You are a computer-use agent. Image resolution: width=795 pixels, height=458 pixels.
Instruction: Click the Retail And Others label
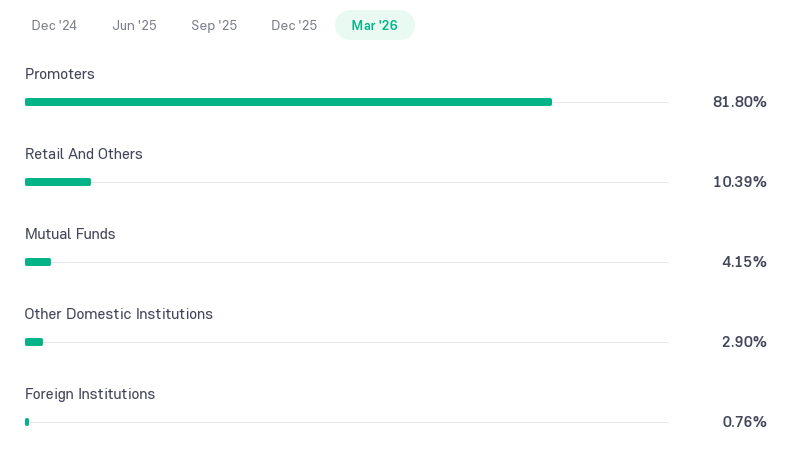[x=84, y=154]
